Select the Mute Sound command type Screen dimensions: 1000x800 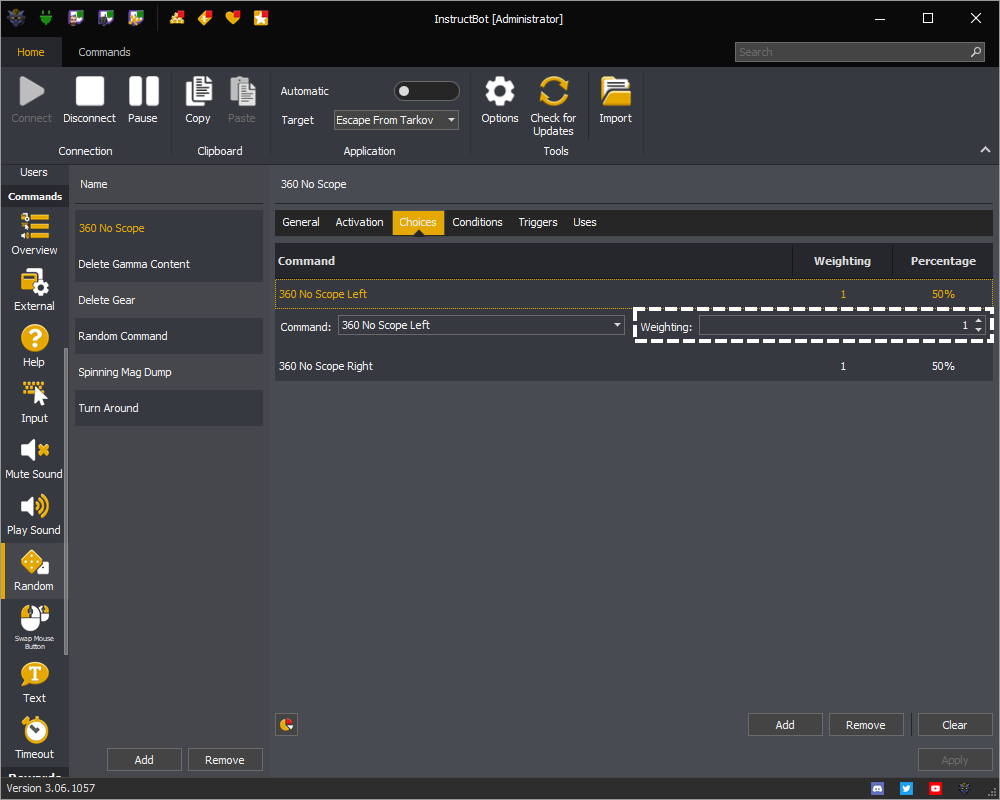[34, 459]
